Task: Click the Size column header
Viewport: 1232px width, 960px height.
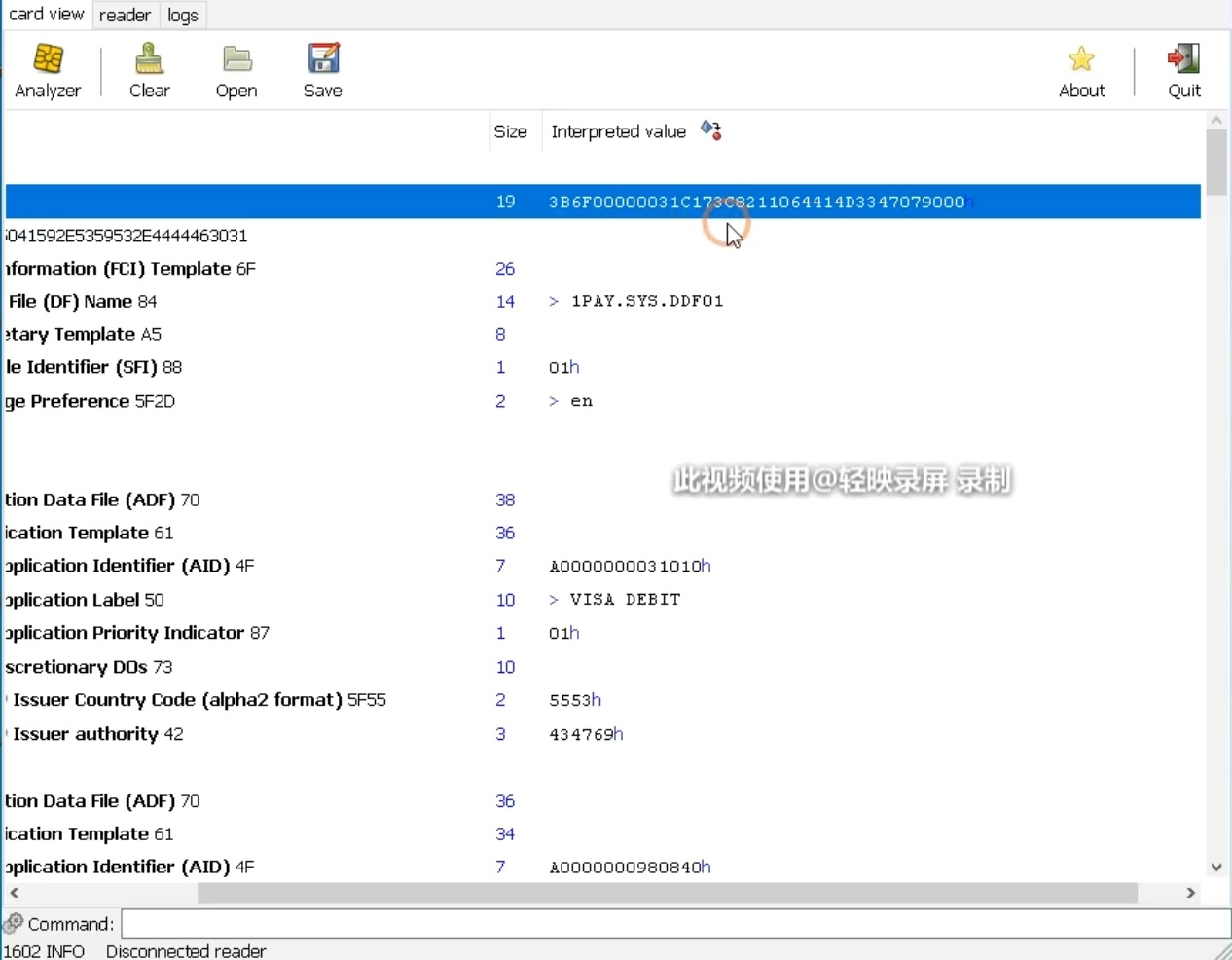Action: click(510, 131)
